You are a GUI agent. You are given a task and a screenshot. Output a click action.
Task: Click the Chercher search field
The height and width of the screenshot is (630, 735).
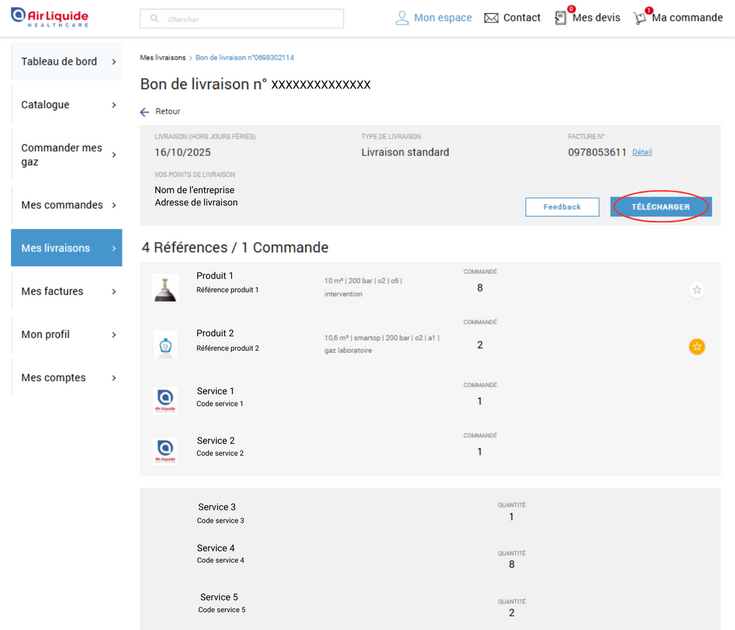point(242,19)
